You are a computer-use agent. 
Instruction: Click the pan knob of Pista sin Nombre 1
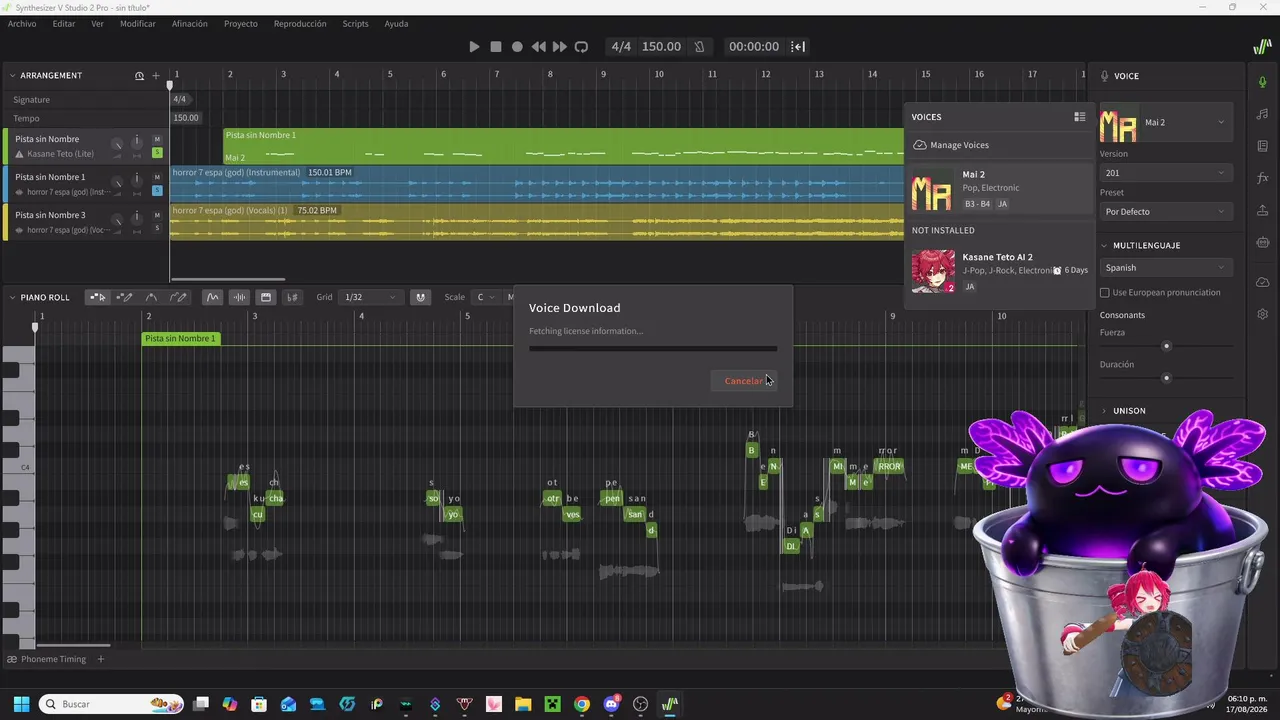[137, 183]
